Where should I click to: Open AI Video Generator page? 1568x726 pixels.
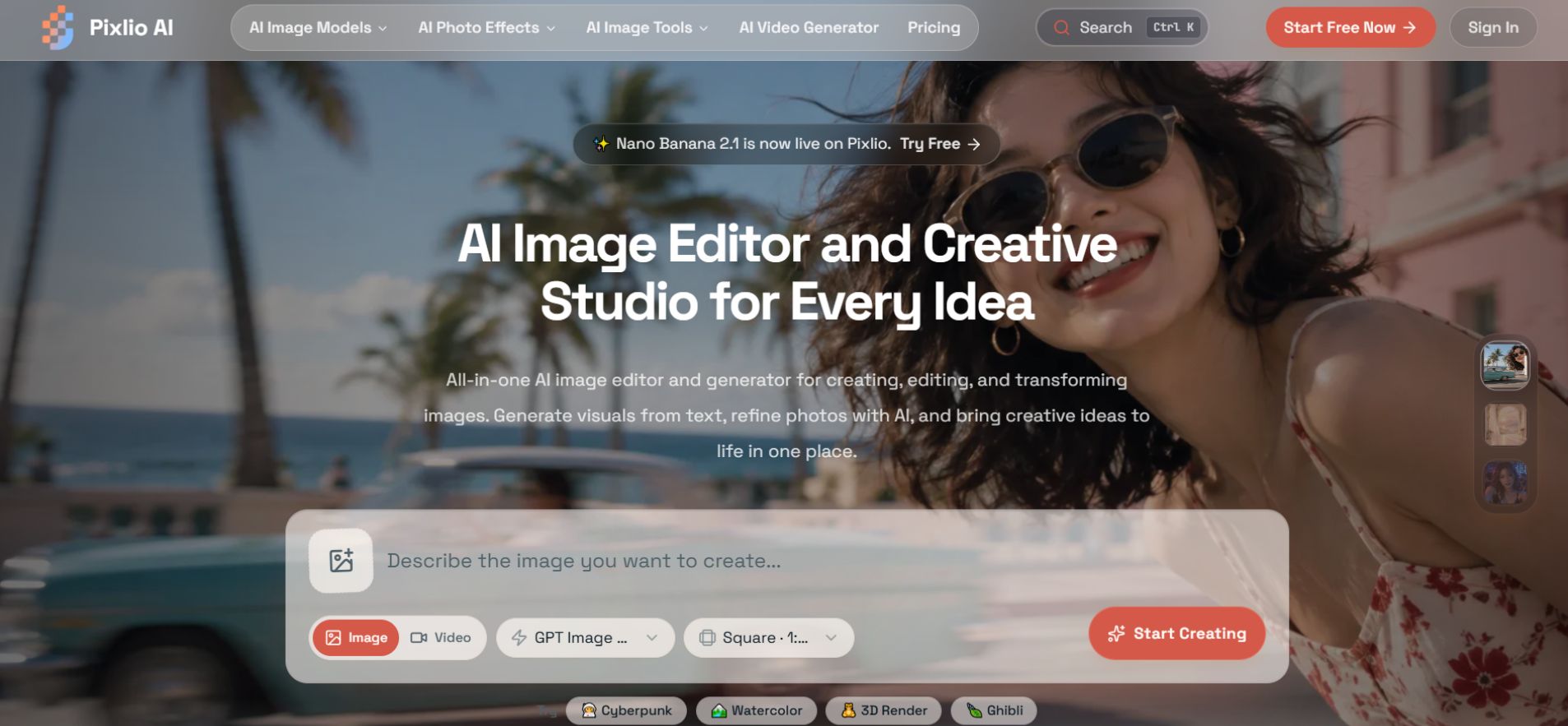click(809, 28)
